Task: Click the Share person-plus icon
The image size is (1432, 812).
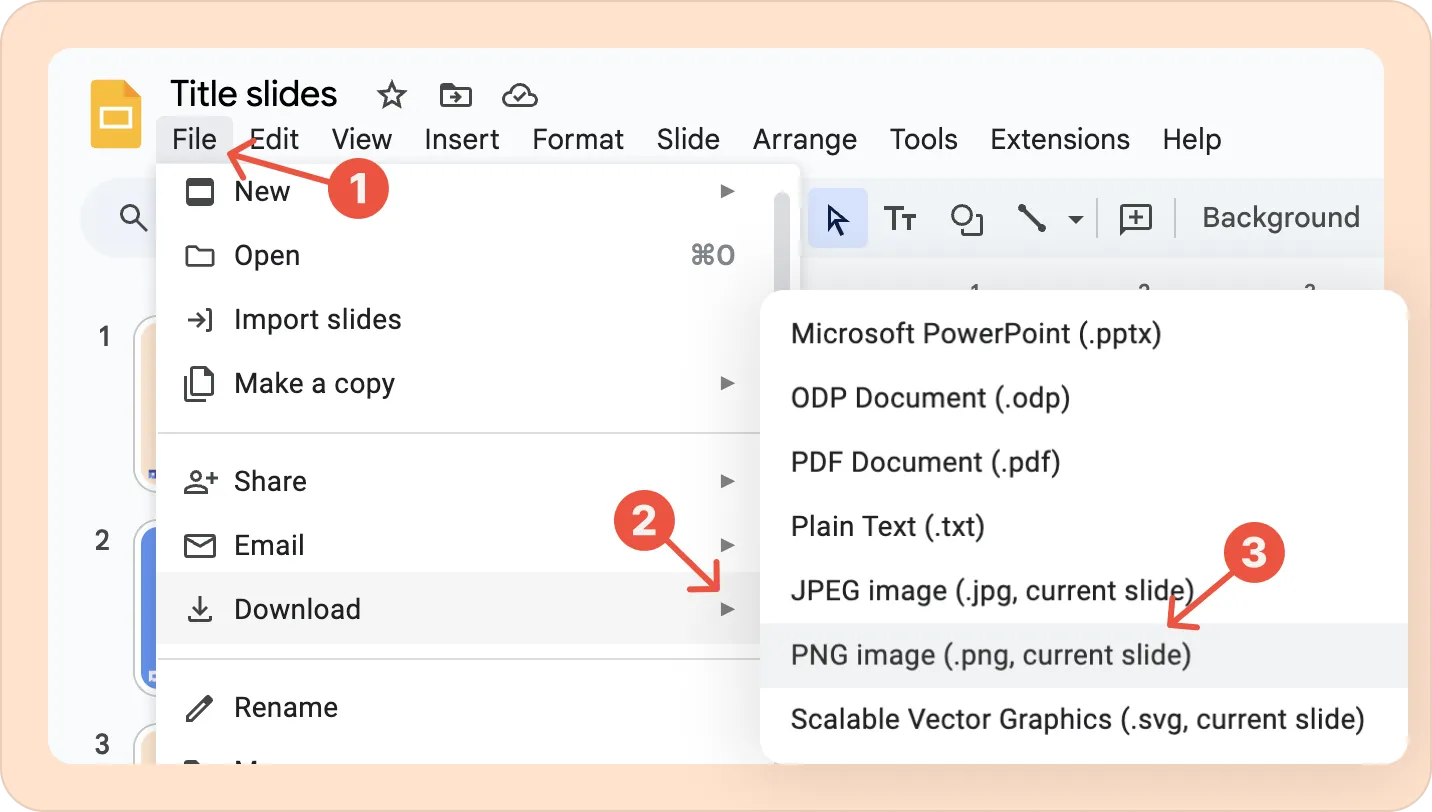Action: coord(201,482)
